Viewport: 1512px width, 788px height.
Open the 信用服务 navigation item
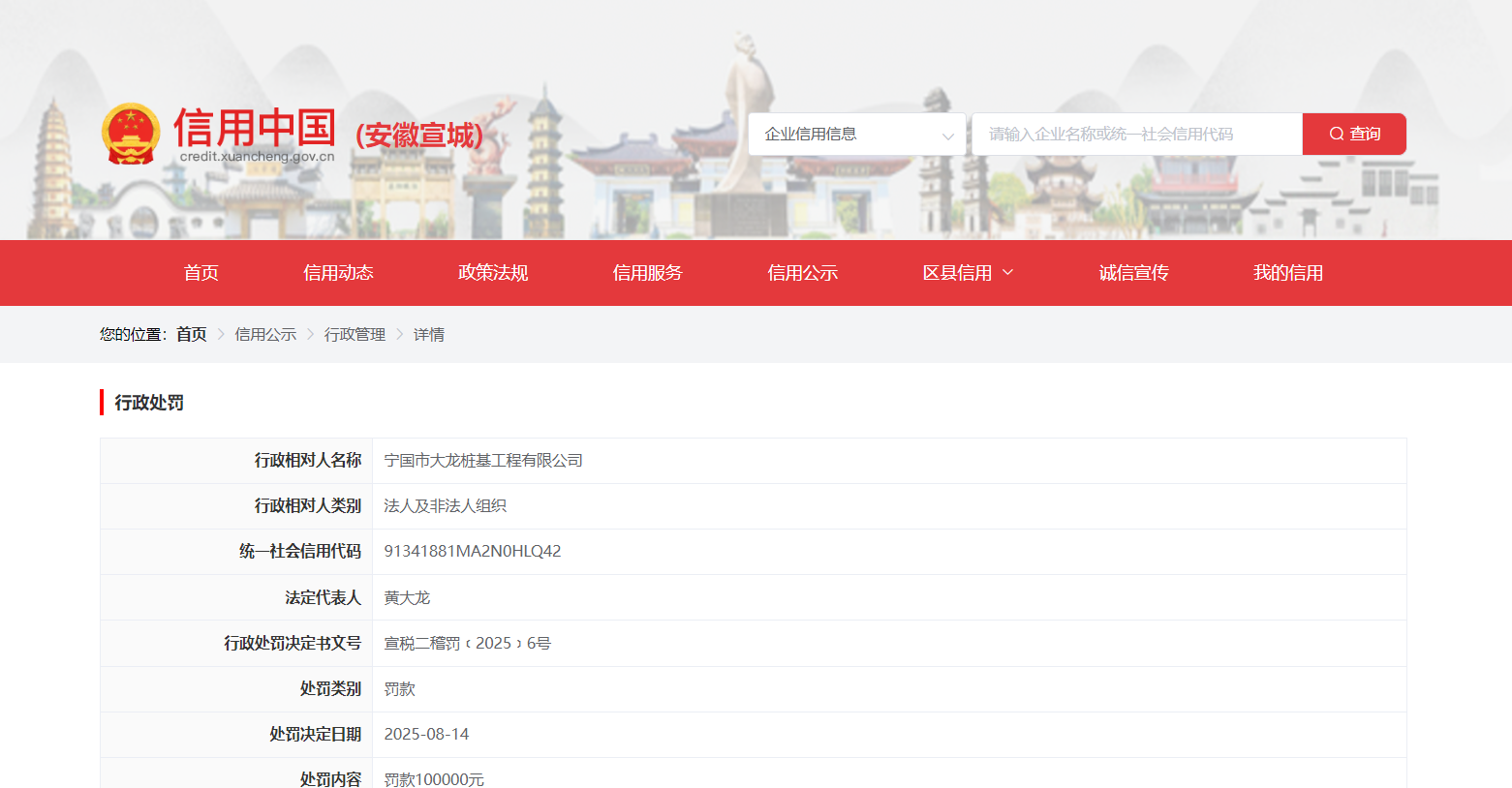tap(648, 273)
